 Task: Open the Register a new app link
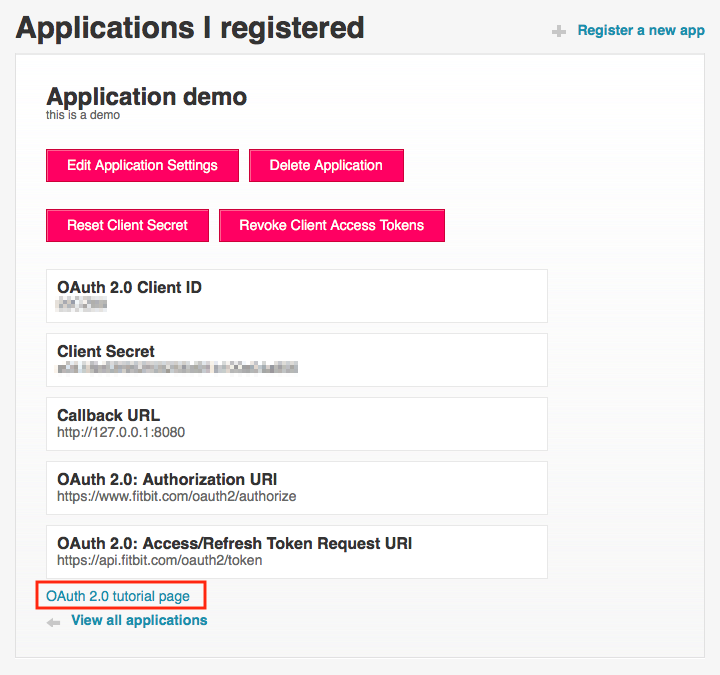coord(641,30)
